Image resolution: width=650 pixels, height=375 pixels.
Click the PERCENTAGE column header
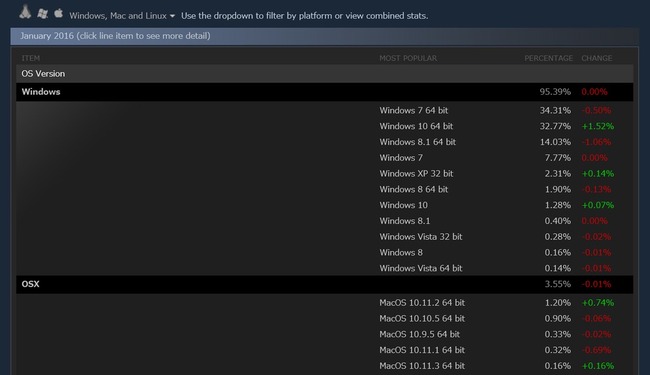tap(548, 58)
